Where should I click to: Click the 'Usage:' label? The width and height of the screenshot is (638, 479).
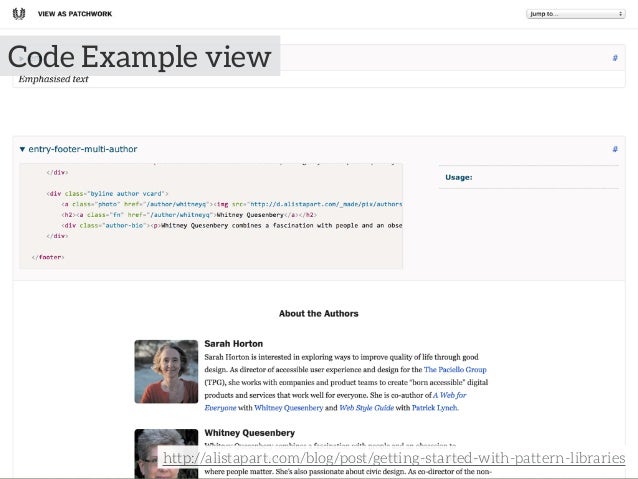click(x=459, y=177)
